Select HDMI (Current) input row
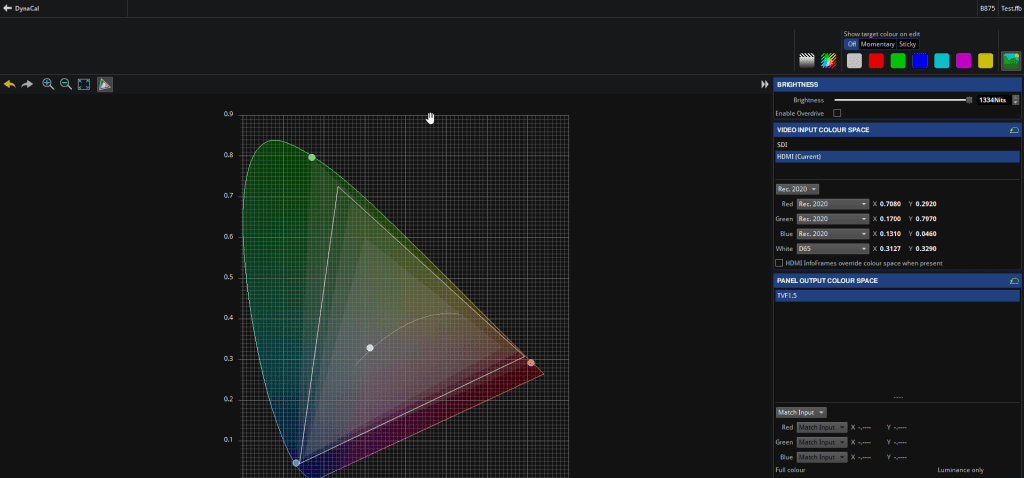This screenshot has width=1024, height=478. tap(897, 157)
